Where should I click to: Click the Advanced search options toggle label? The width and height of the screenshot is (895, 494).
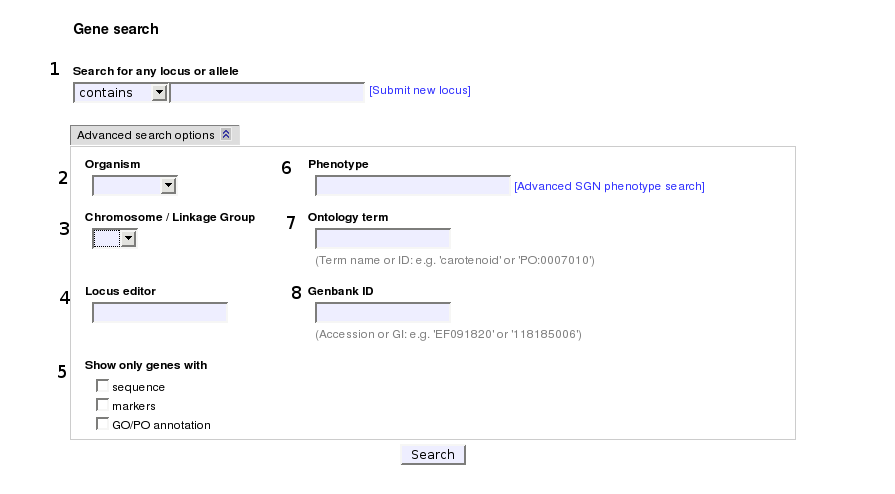coord(146,135)
